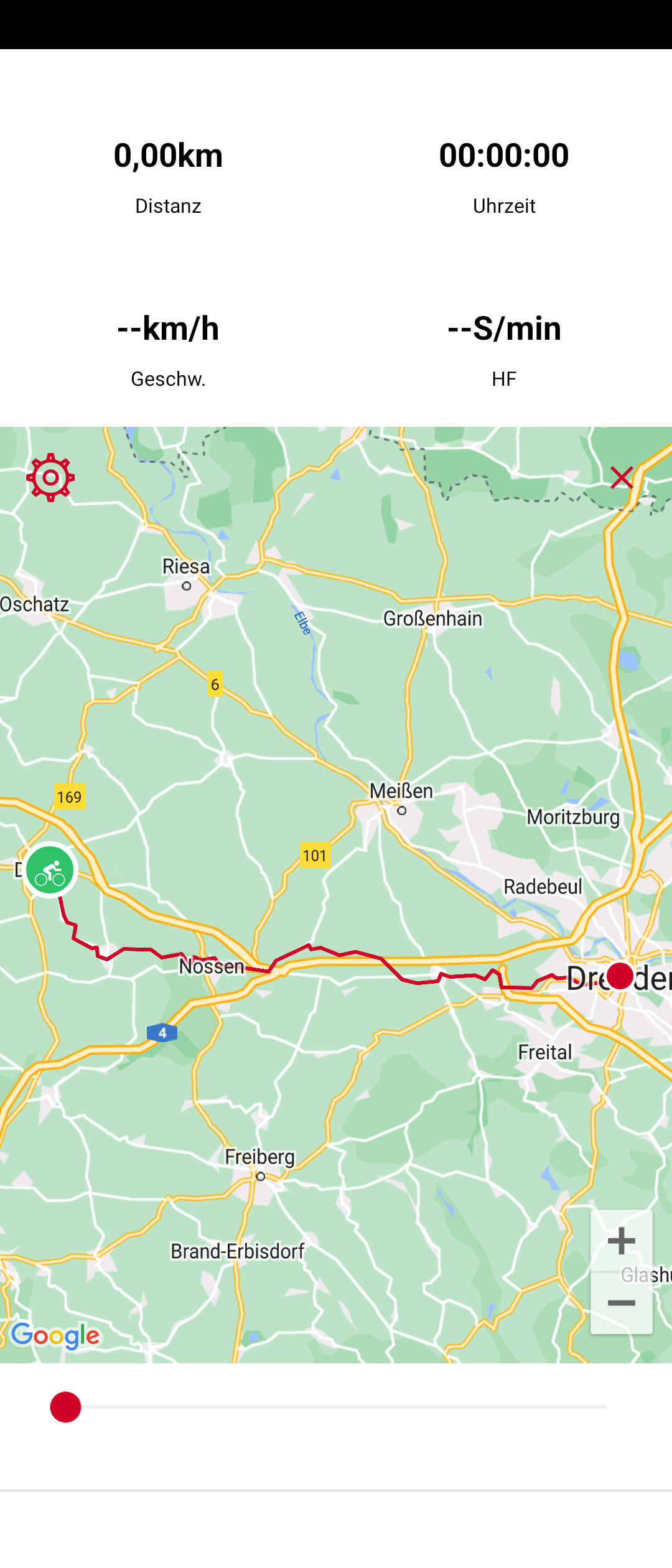Tap the red end marker at Dresden

(x=620, y=976)
